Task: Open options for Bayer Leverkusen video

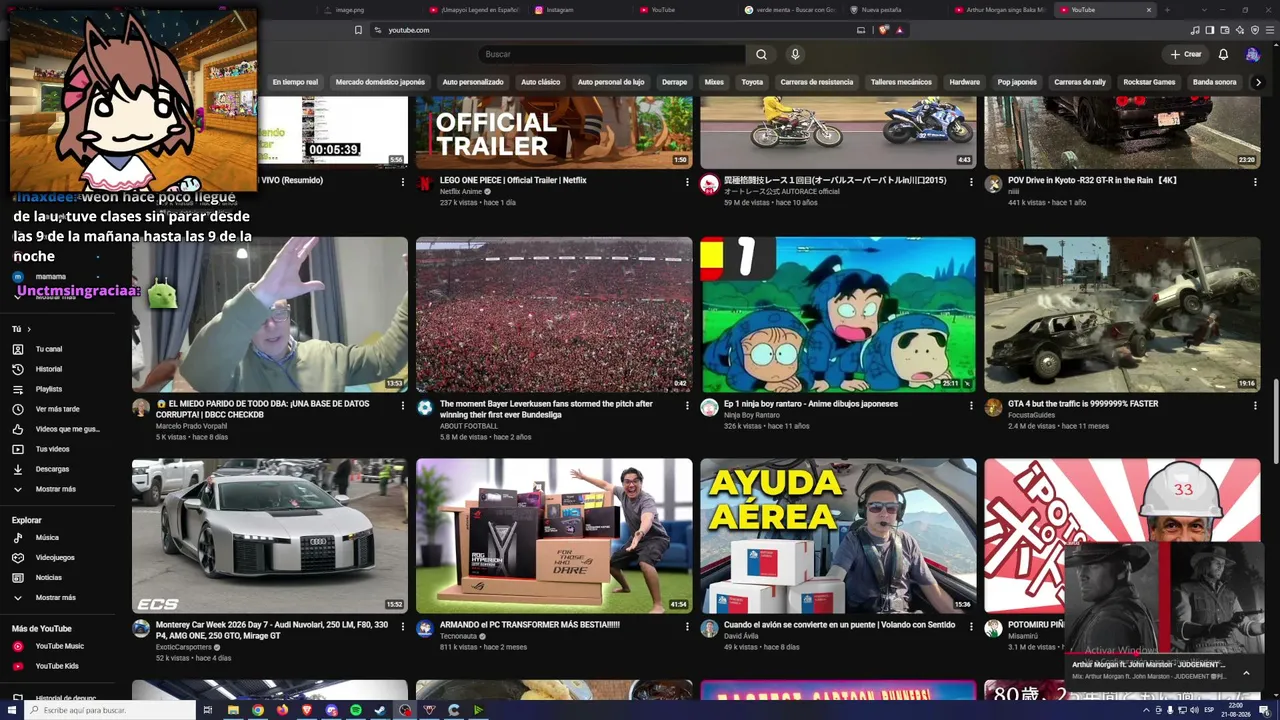Action: click(687, 405)
